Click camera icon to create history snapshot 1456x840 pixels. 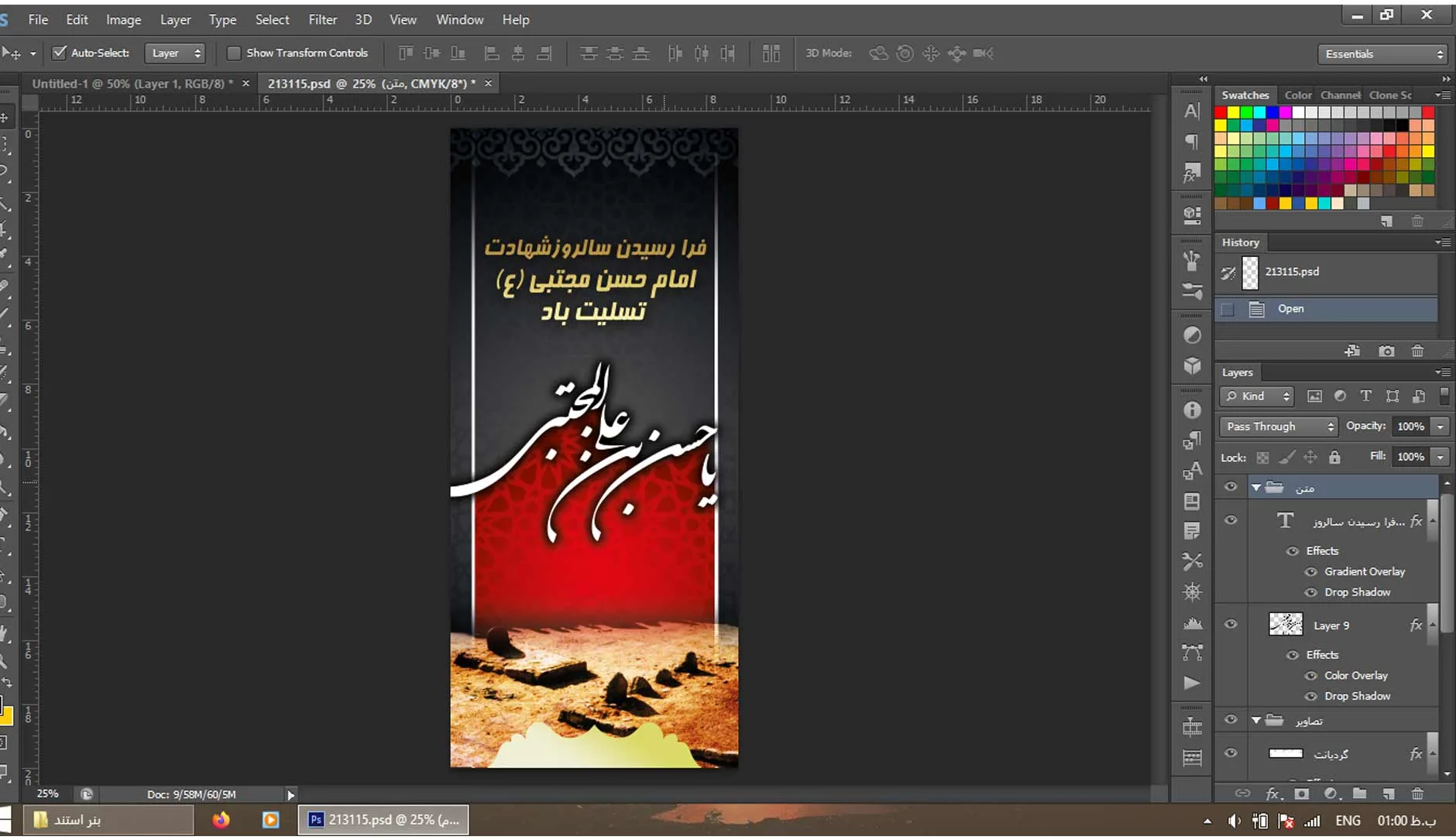coord(1386,351)
